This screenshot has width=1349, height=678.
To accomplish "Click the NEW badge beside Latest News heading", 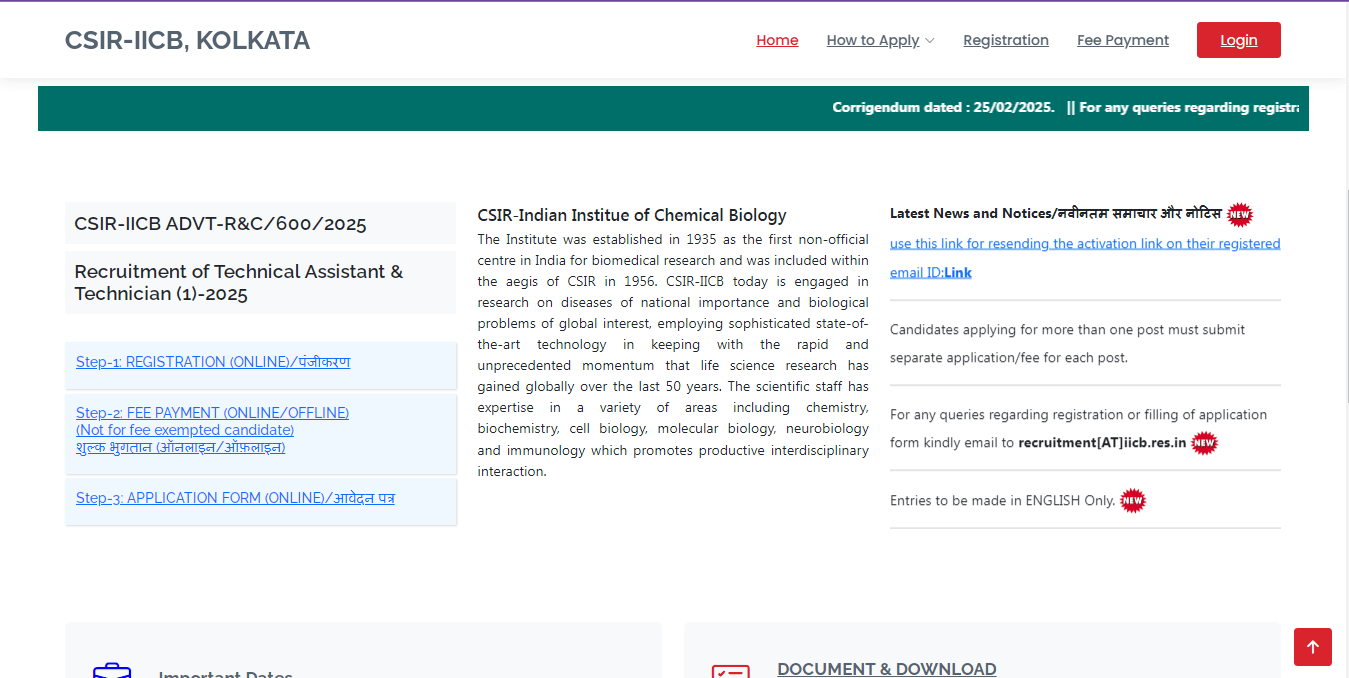I will pos(1239,214).
